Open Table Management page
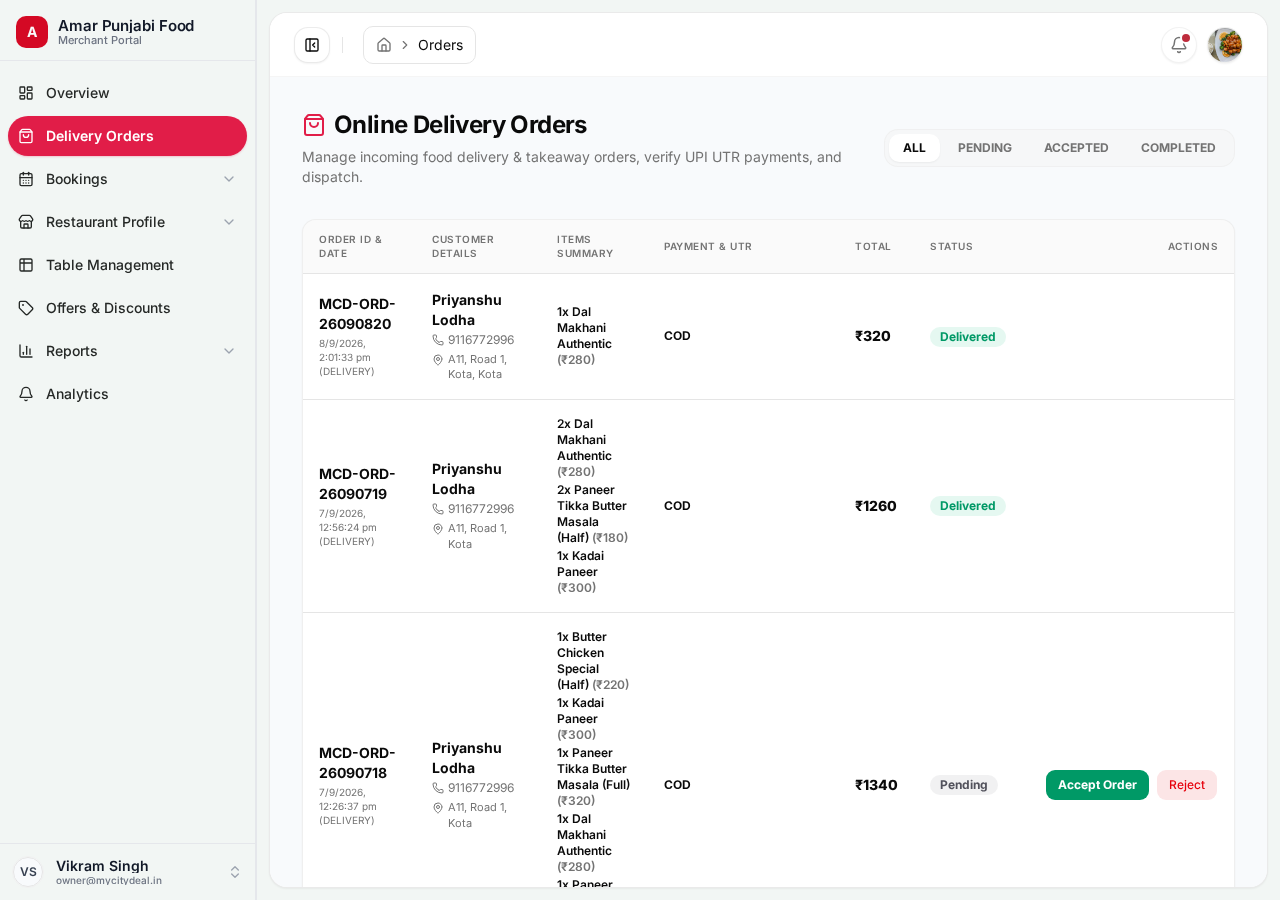1280x900 pixels. (x=128, y=265)
